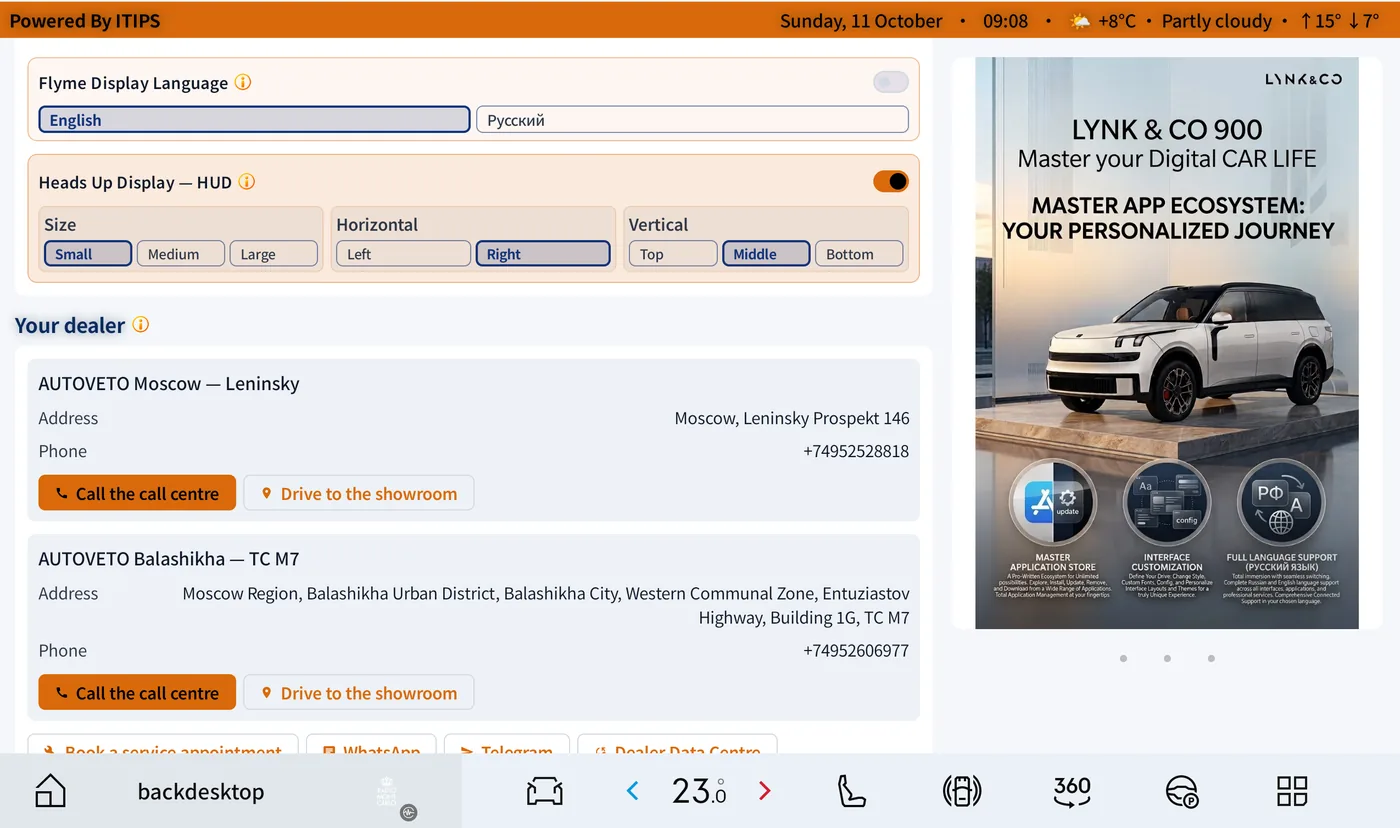Select Русский display language
This screenshot has height=828, width=1400.
[692, 120]
